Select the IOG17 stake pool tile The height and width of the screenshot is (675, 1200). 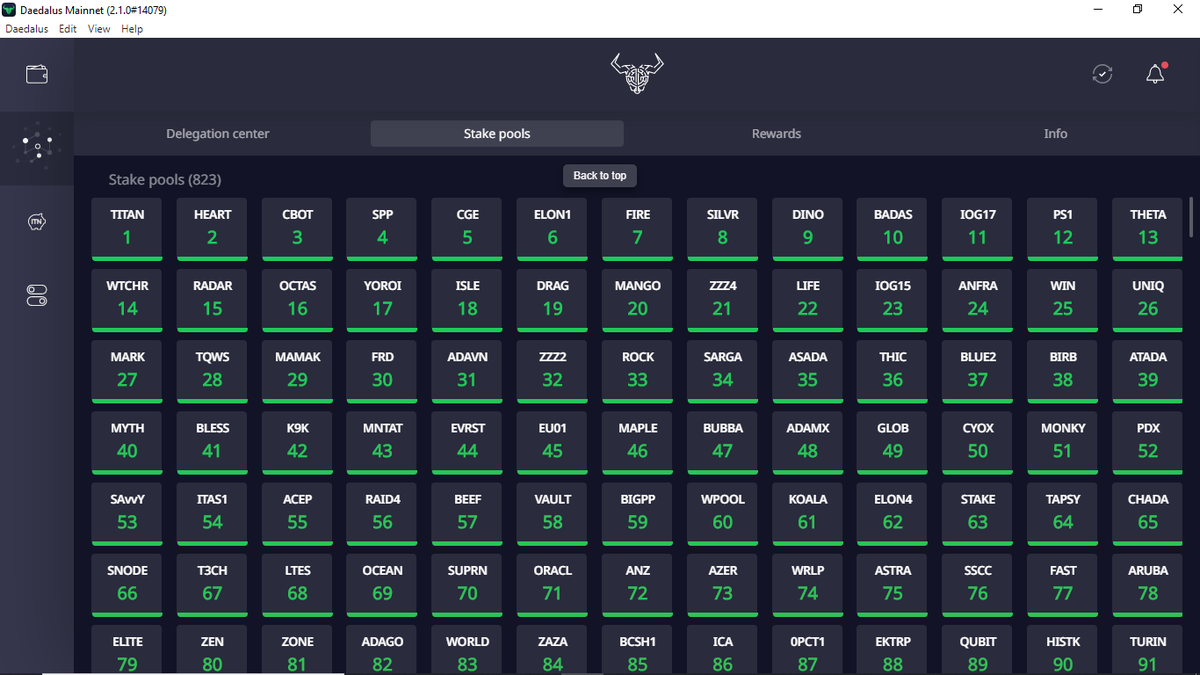(977, 230)
